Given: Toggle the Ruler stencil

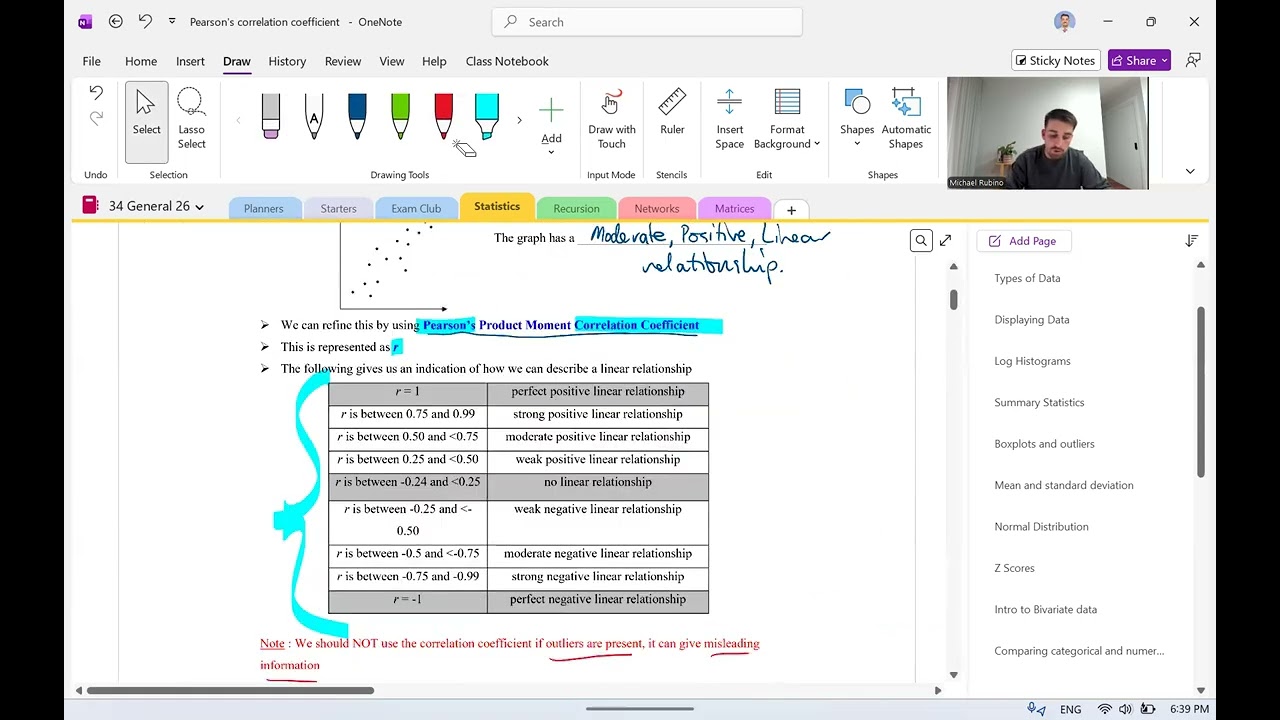Looking at the screenshot, I should point(672,112).
